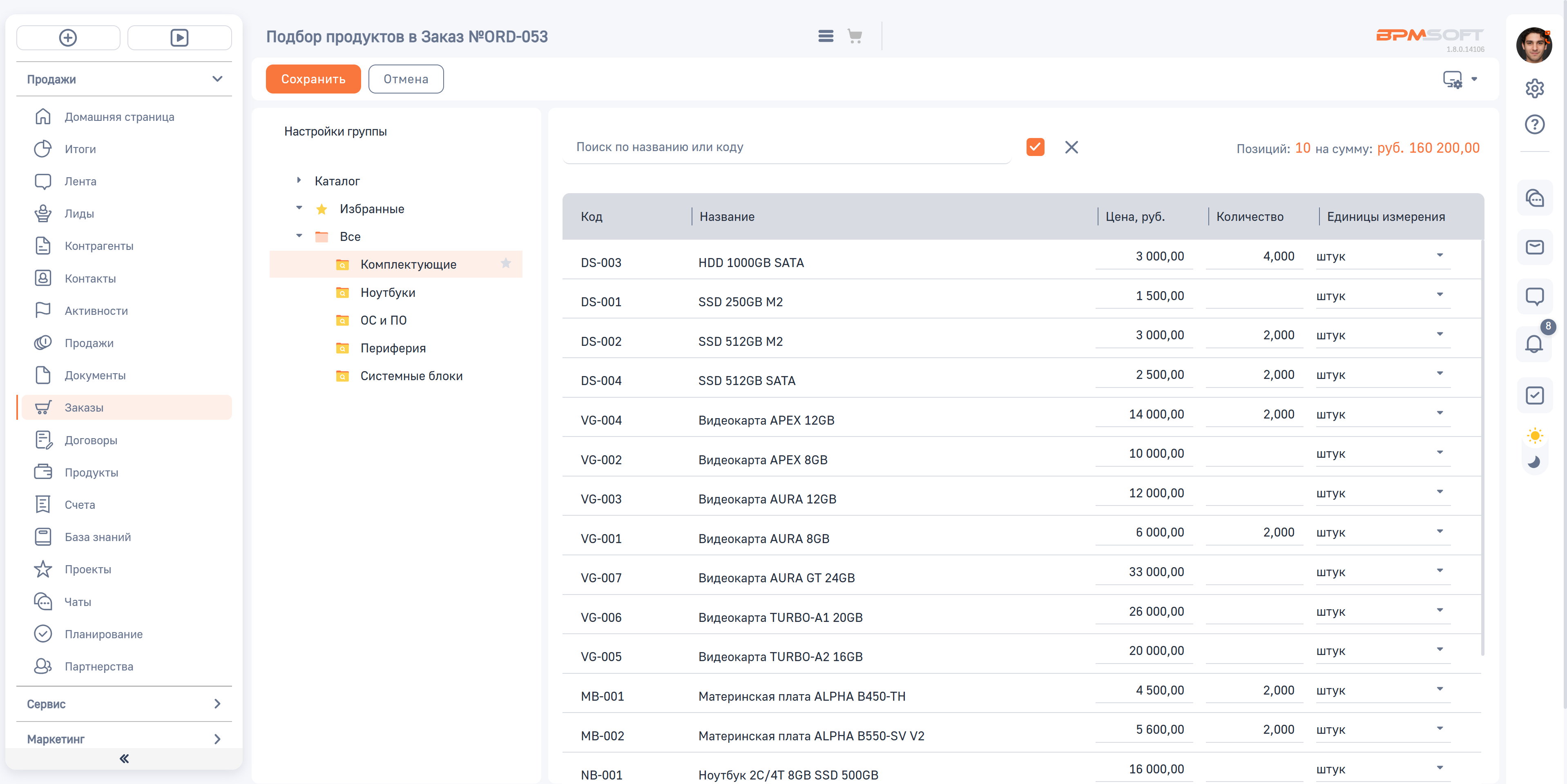Open the feed message bubble icon on right
1567x784 pixels.
[1534, 296]
